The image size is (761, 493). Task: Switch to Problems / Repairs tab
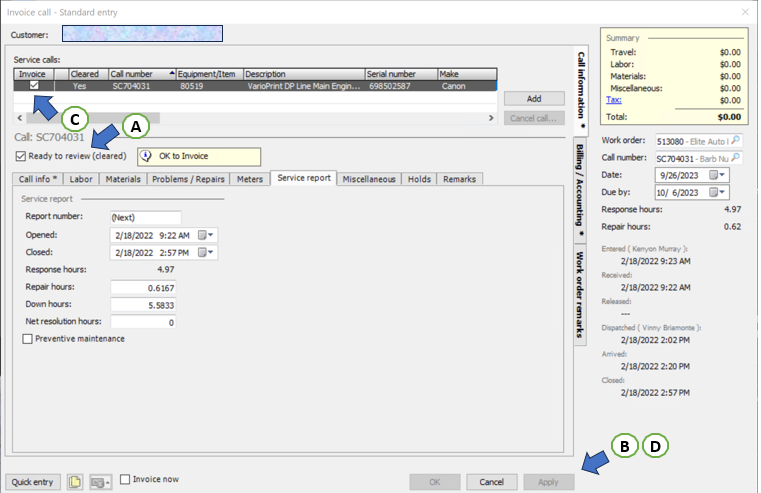[x=188, y=179]
